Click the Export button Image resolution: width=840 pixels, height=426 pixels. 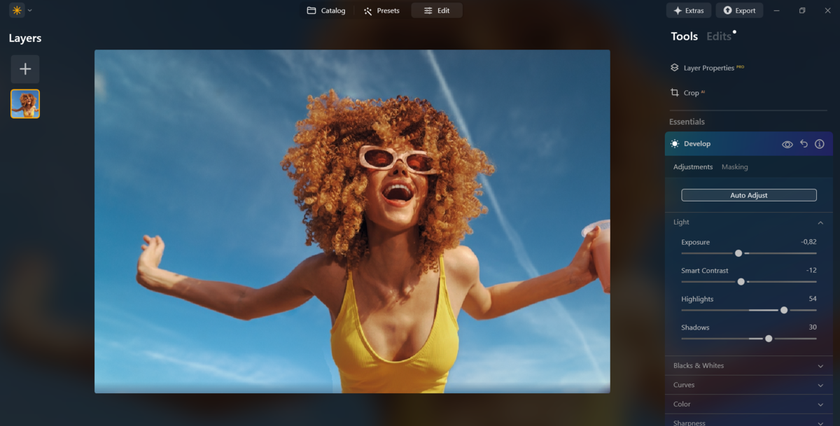[x=739, y=10]
